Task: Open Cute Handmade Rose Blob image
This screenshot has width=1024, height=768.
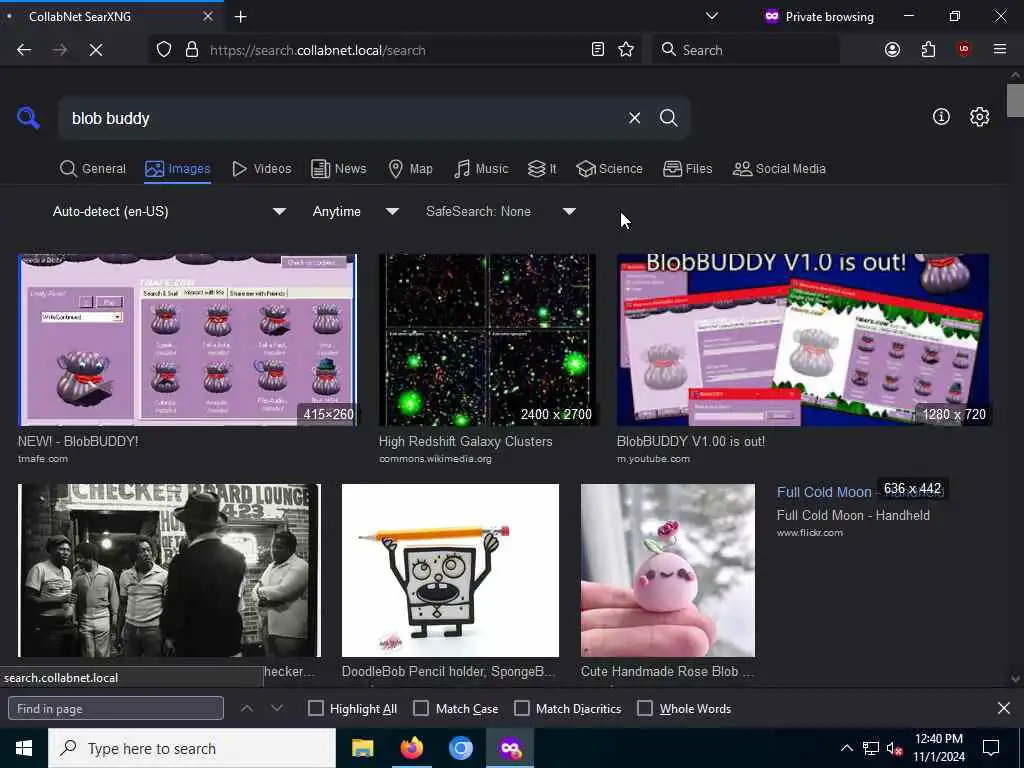Action: (x=667, y=570)
